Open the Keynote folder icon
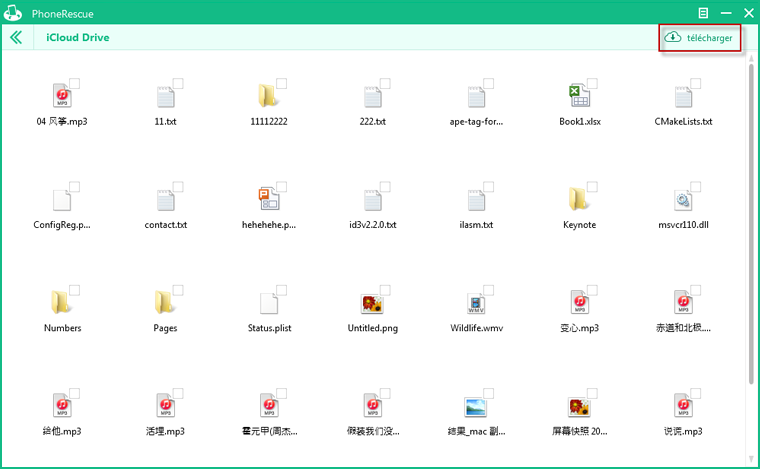The image size is (760, 469). 579,199
